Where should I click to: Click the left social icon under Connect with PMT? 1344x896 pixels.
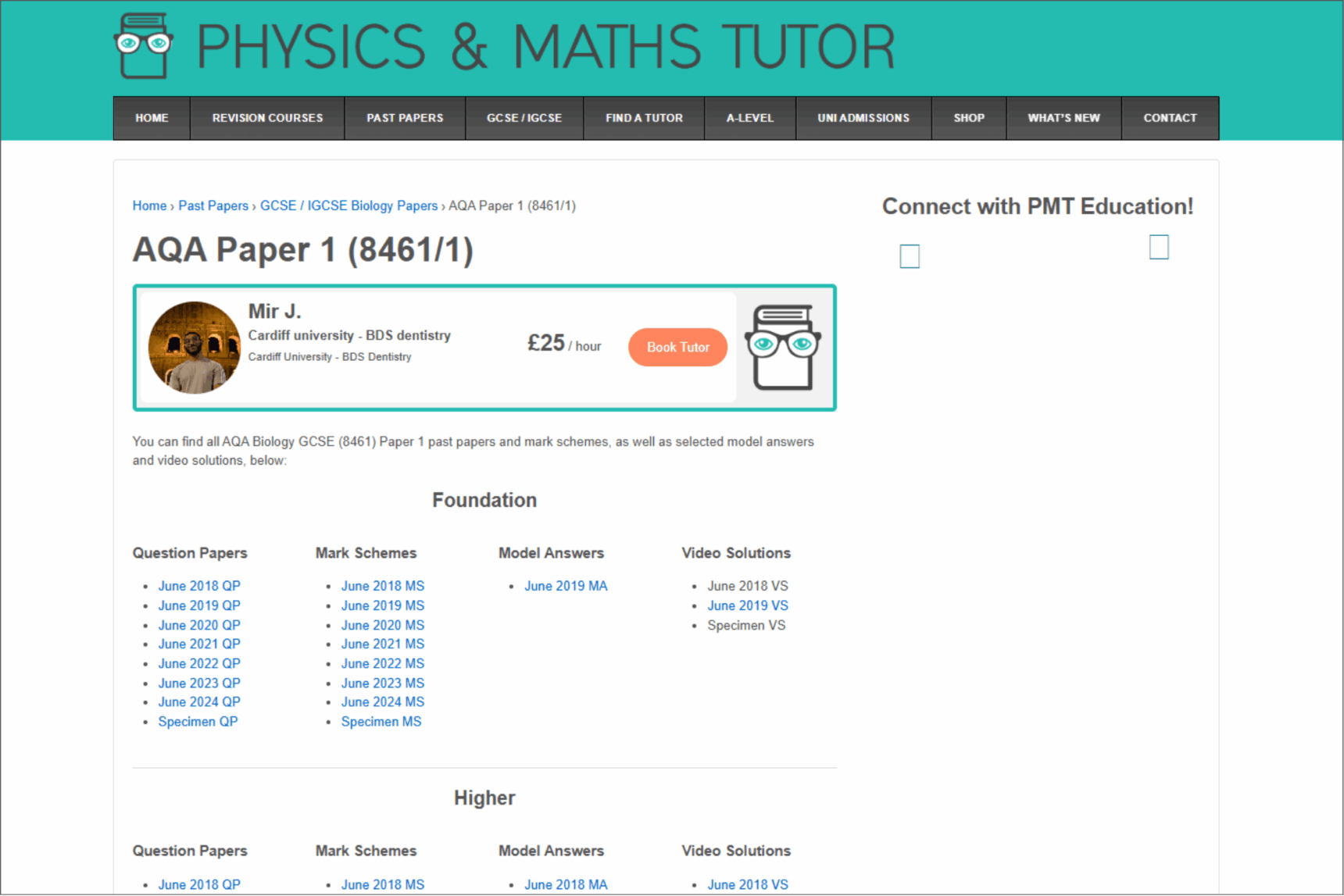click(x=909, y=255)
